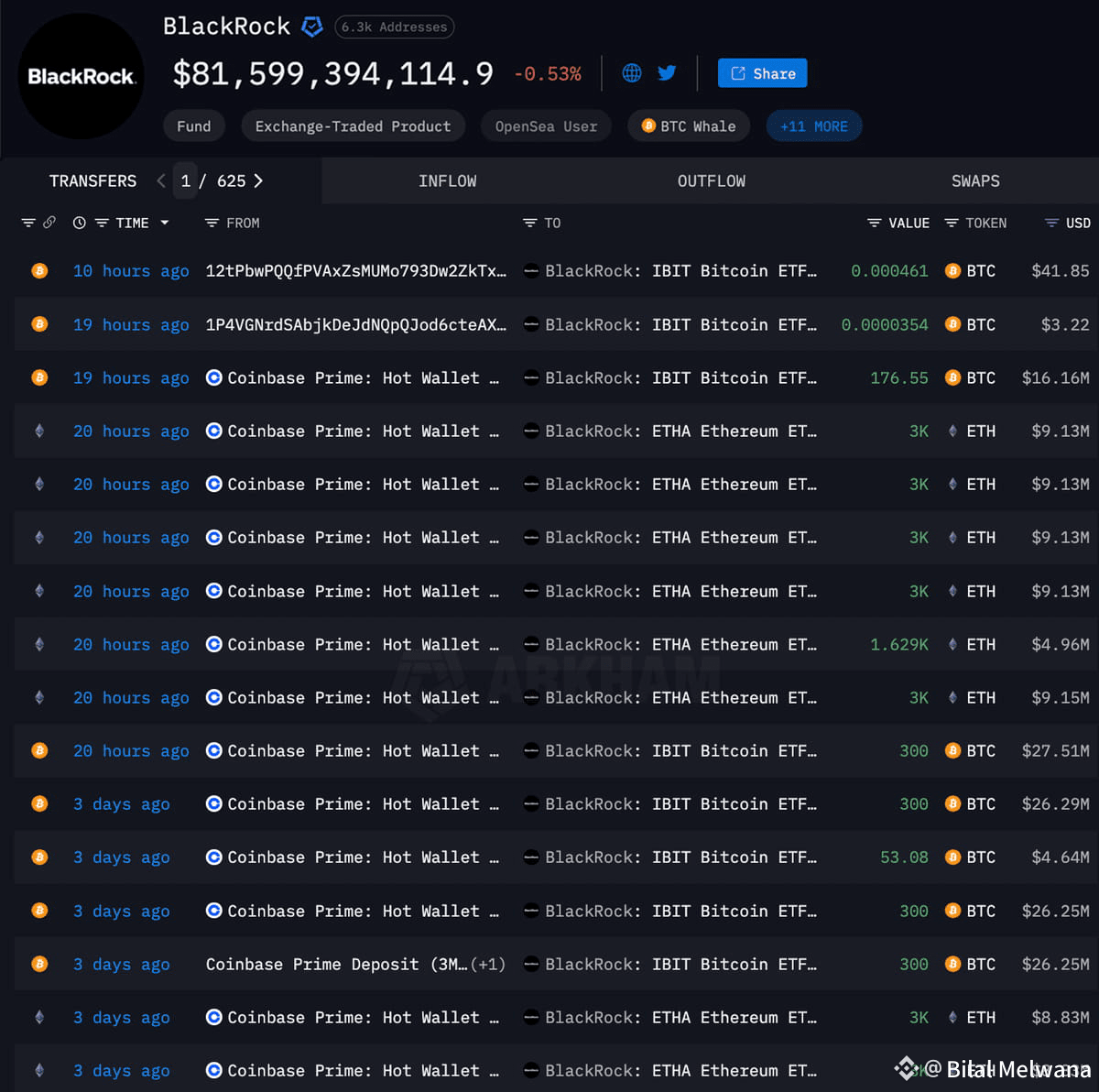Expand the +11 MORE tags
This screenshot has height=1092, width=1099.
point(813,126)
